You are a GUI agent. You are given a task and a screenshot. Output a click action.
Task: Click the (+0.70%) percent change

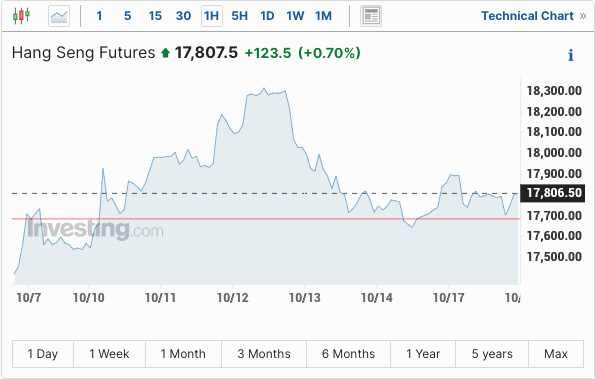(x=329, y=53)
